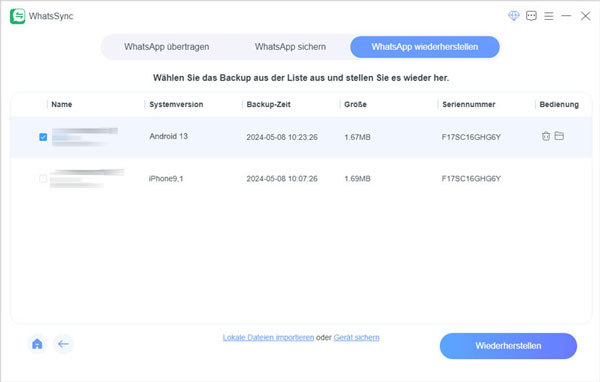Open the premium diamond icon

514,16
